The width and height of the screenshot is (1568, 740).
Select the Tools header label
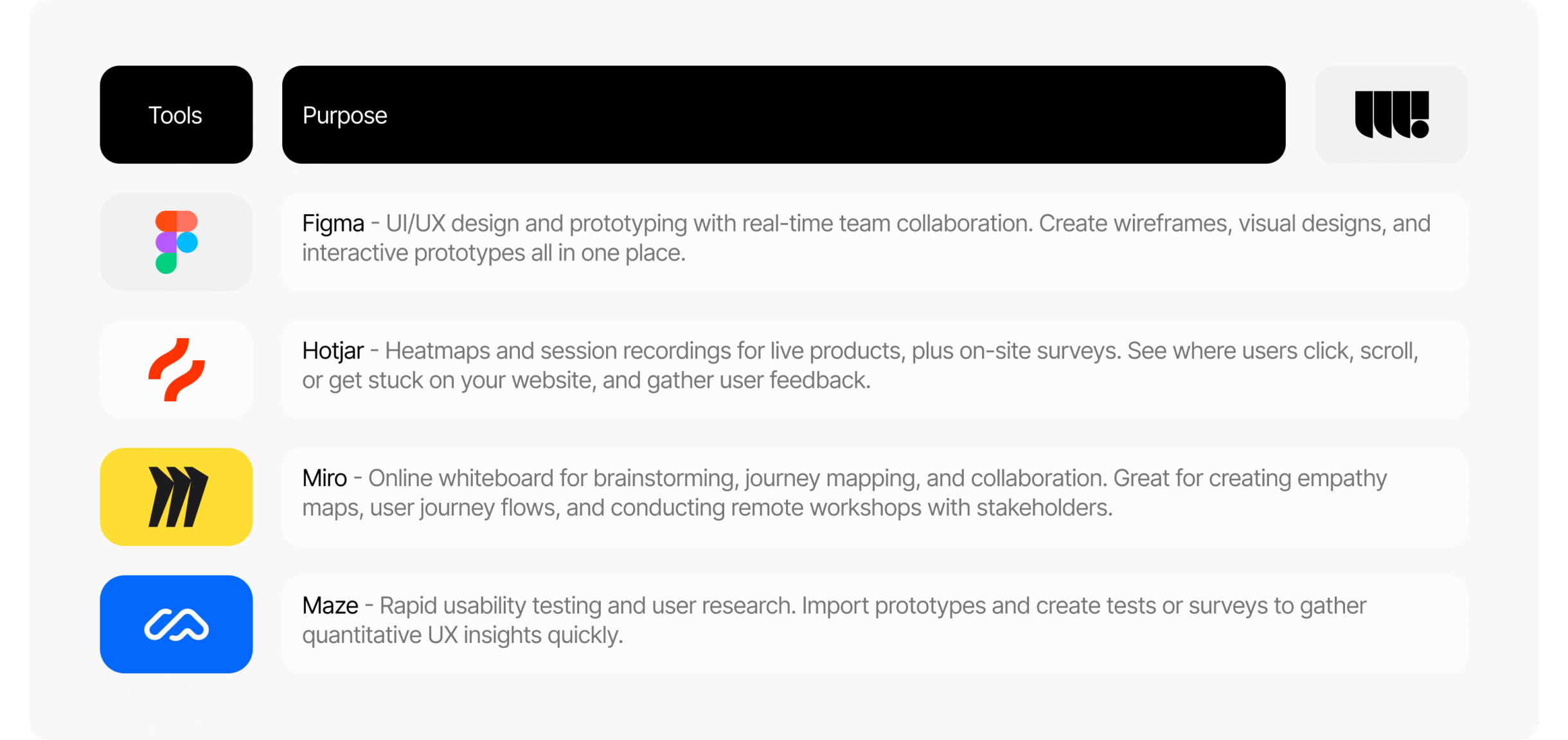pos(175,116)
